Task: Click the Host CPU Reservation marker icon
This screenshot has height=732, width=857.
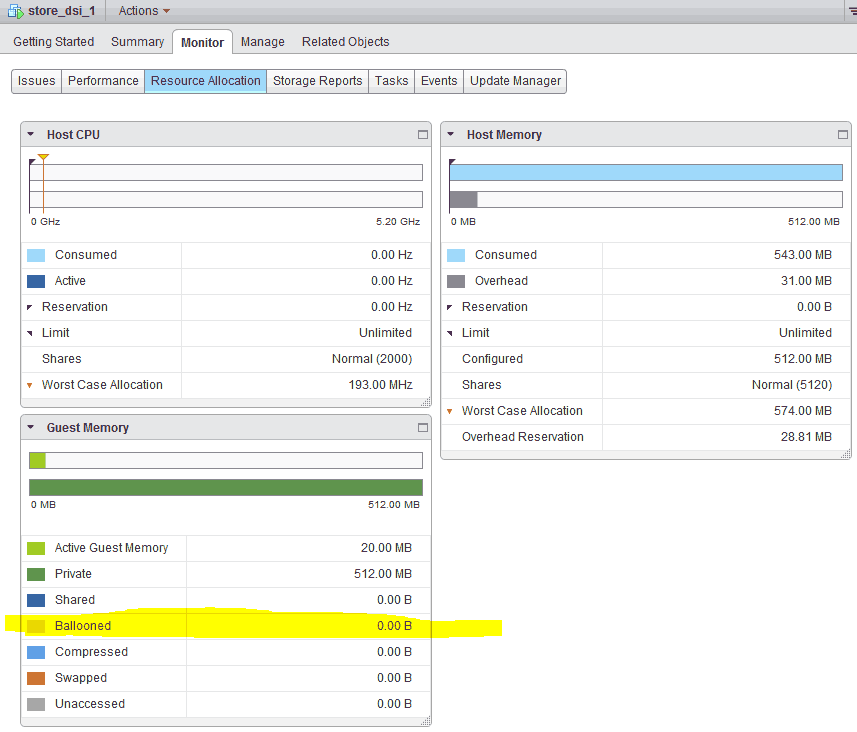Action: point(30,307)
